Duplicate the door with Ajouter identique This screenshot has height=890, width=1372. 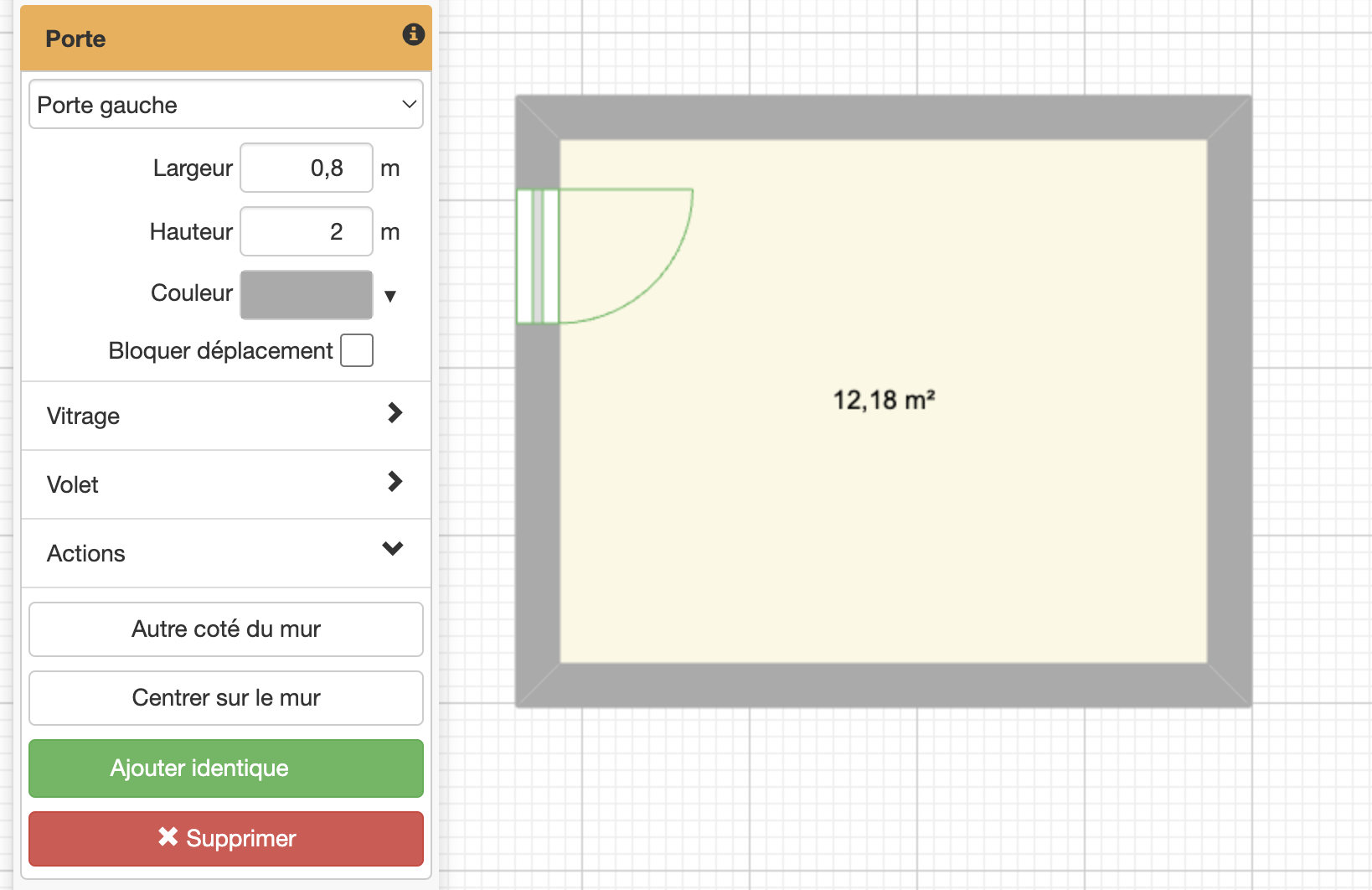tap(226, 768)
